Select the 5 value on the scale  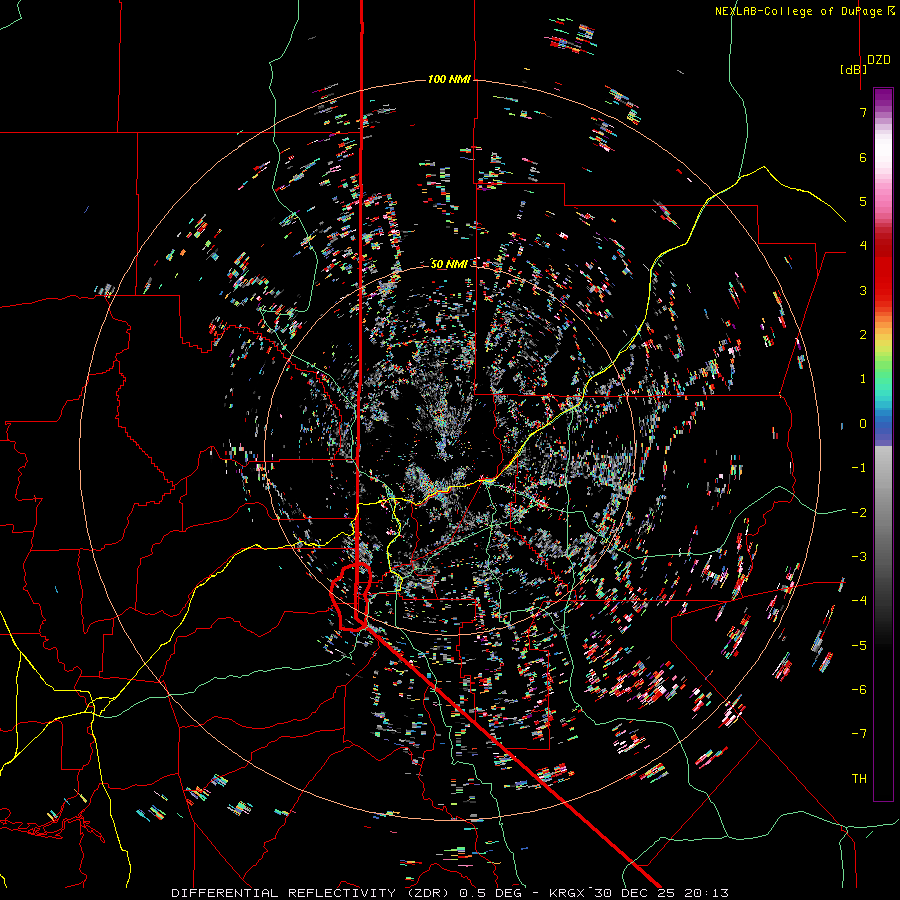(863, 201)
